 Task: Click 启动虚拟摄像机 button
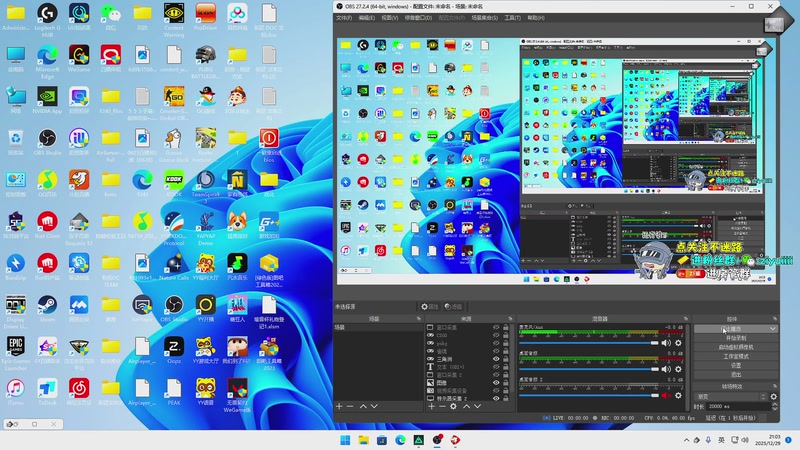(x=736, y=347)
